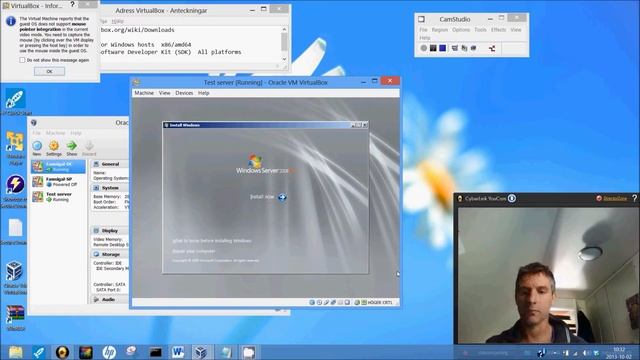Confirm the VirtualBox information dialog with OK
The image size is (640, 360).
tap(49, 71)
